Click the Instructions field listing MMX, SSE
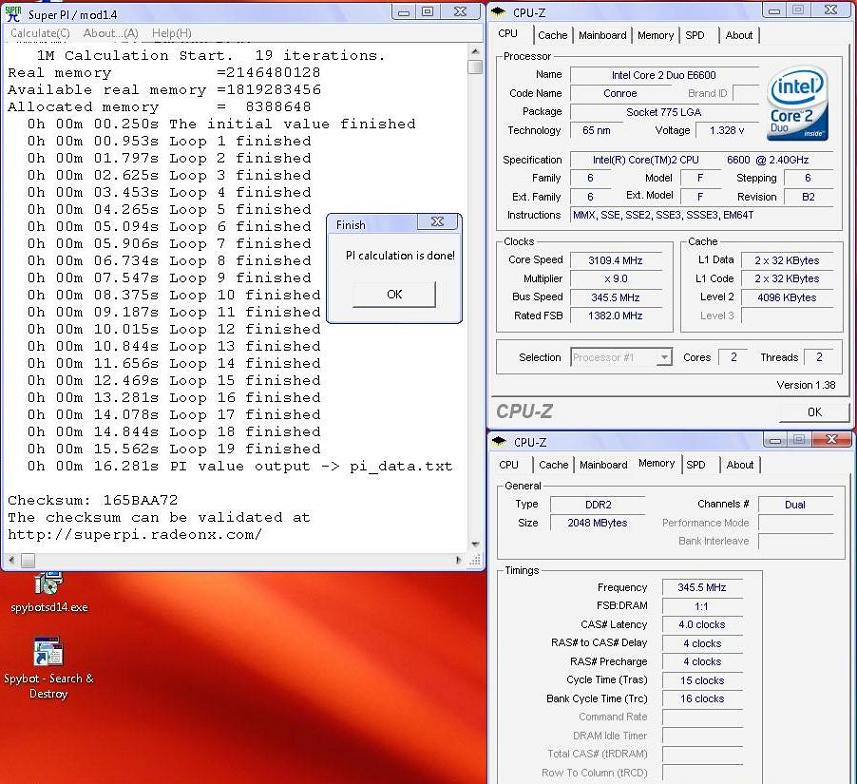 pos(701,215)
